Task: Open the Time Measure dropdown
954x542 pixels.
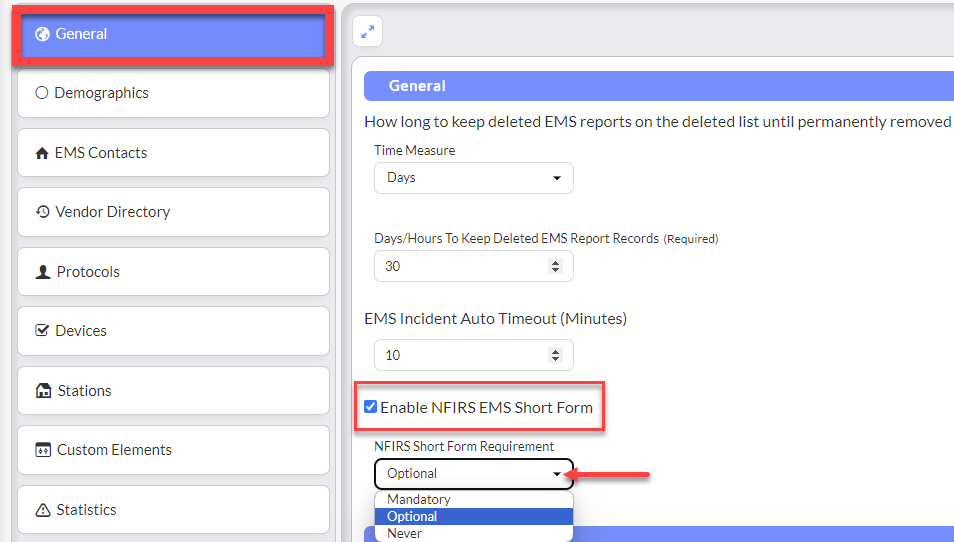Action: click(473, 178)
